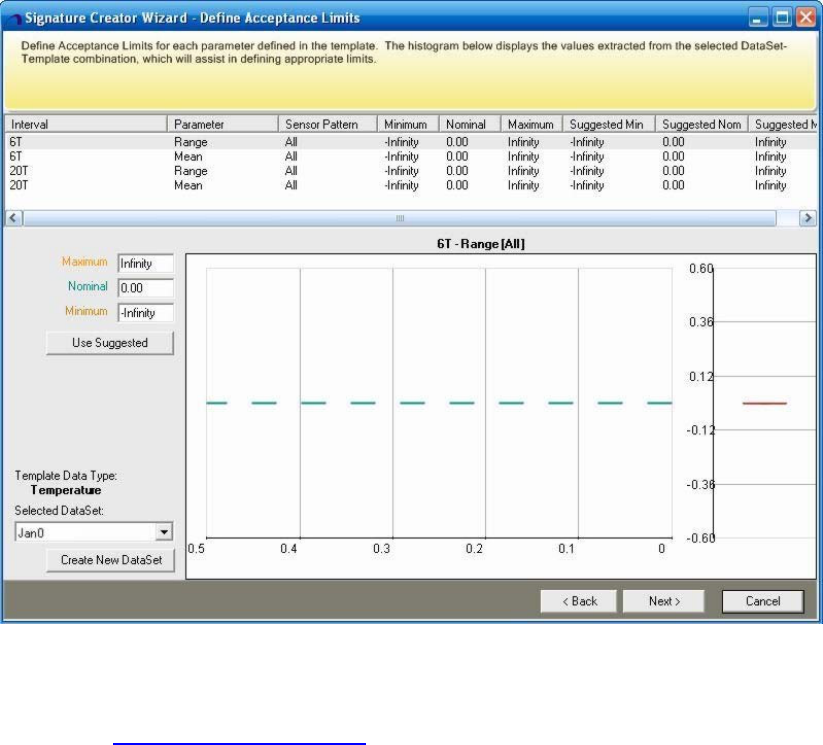Screen dimensions: 823x745
Task: Select the Minimum limit text box
Action: [x=145, y=312]
